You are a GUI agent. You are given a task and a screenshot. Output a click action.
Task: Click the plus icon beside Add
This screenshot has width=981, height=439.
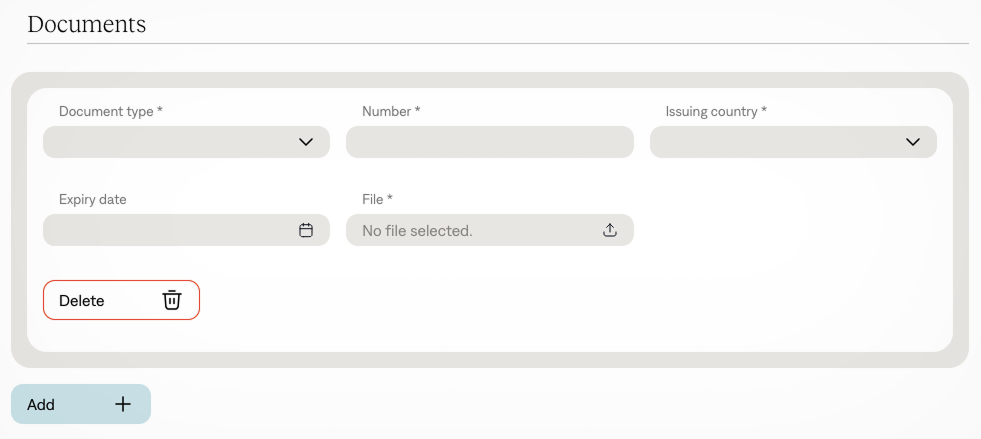pyautogui.click(x=123, y=404)
